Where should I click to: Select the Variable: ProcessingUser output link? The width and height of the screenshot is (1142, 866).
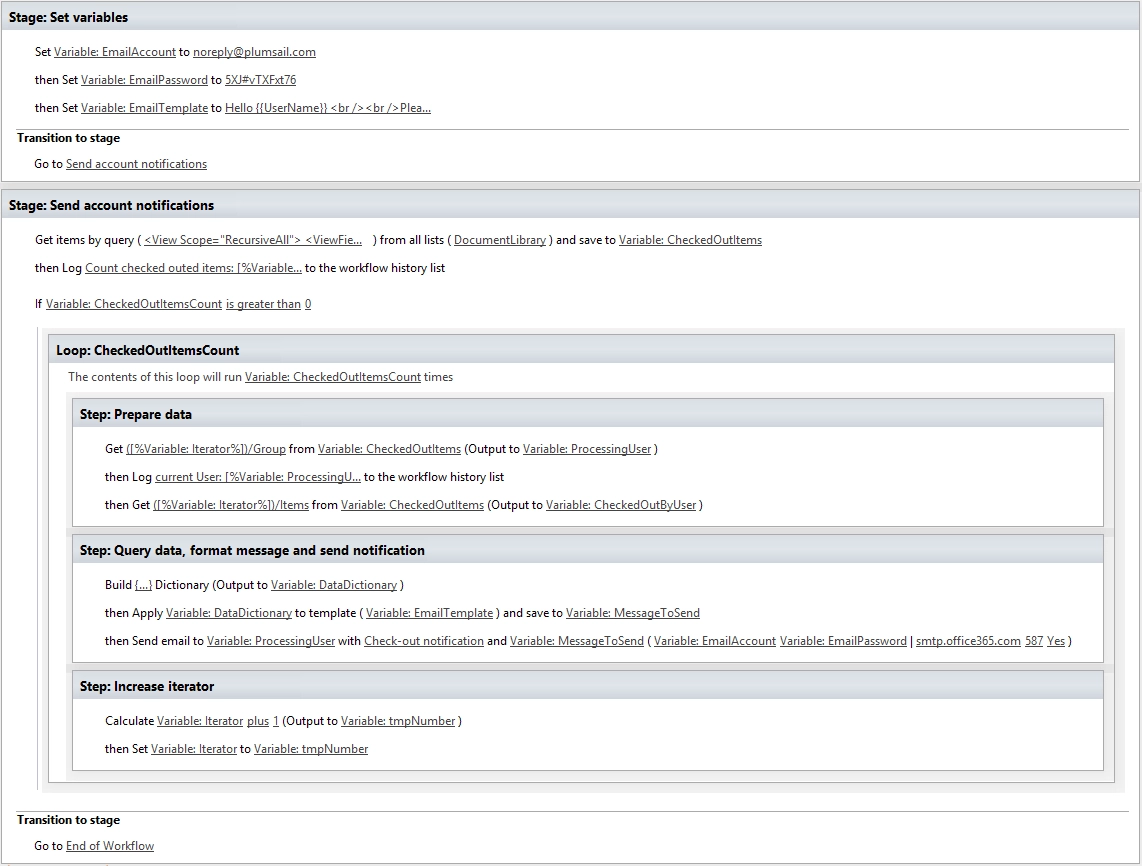(587, 449)
